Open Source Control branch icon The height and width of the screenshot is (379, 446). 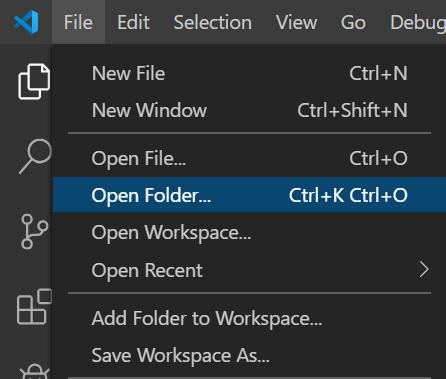(x=34, y=231)
